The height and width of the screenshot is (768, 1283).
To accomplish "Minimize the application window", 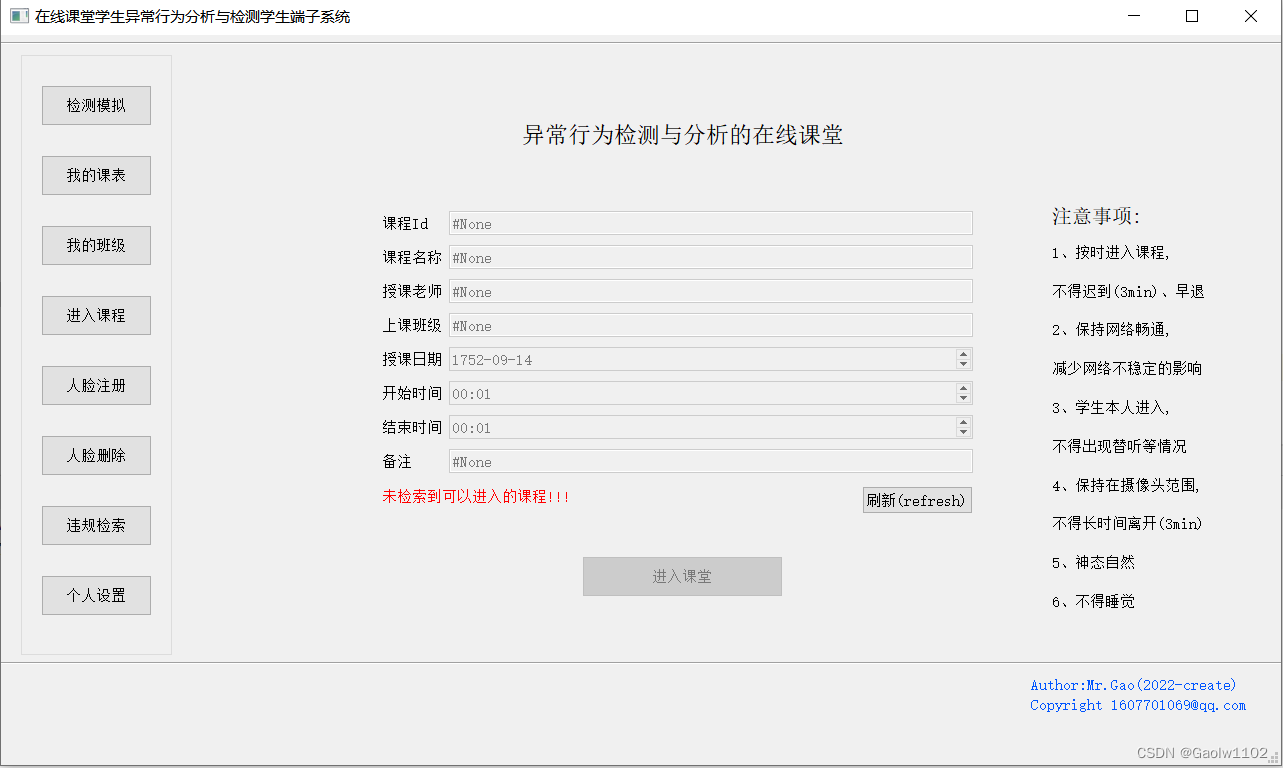I will [x=1134, y=16].
